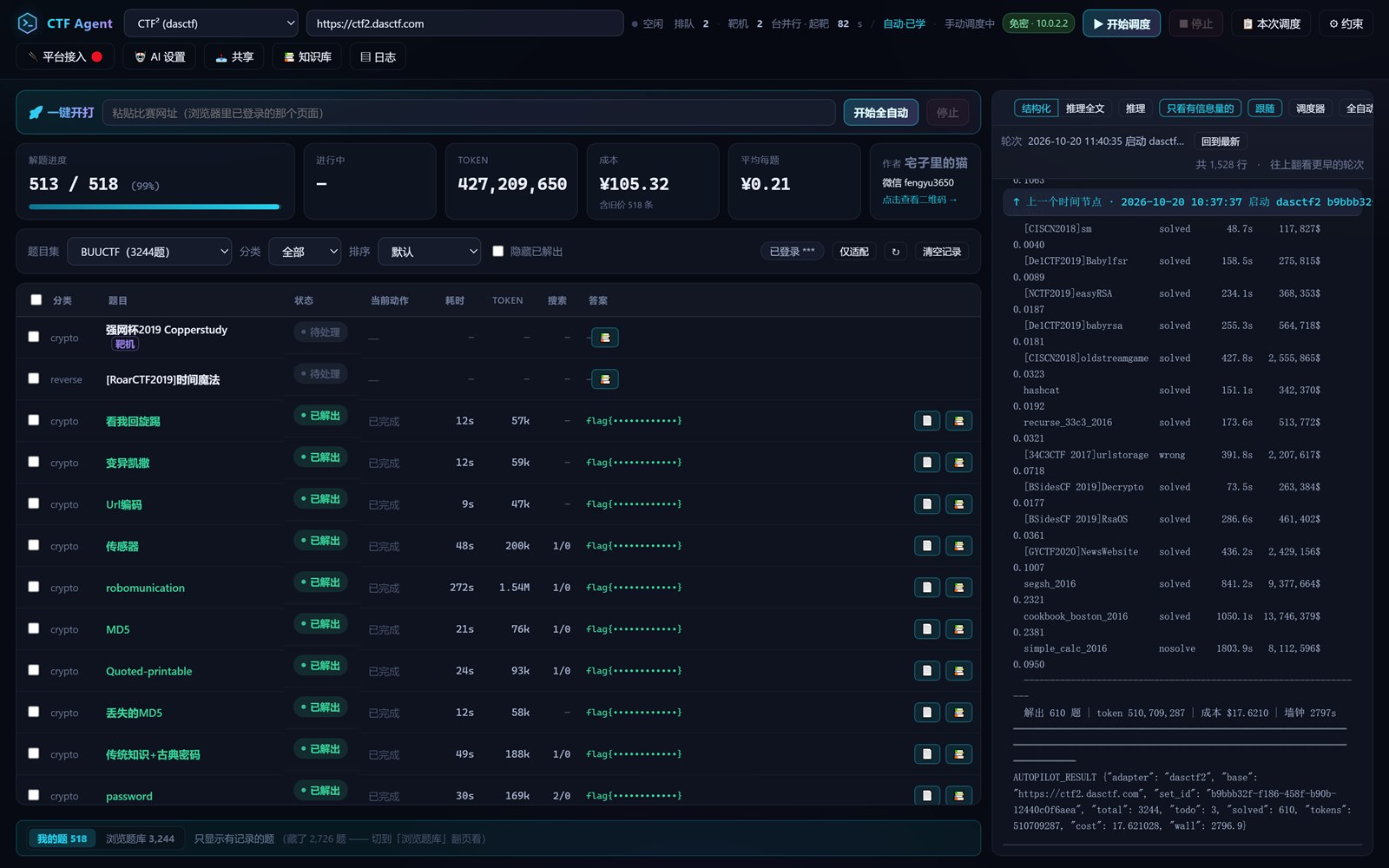Open the books icon in RoarCTF2019 row
This screenshot has width=1389, height=868.
(605, 378)
